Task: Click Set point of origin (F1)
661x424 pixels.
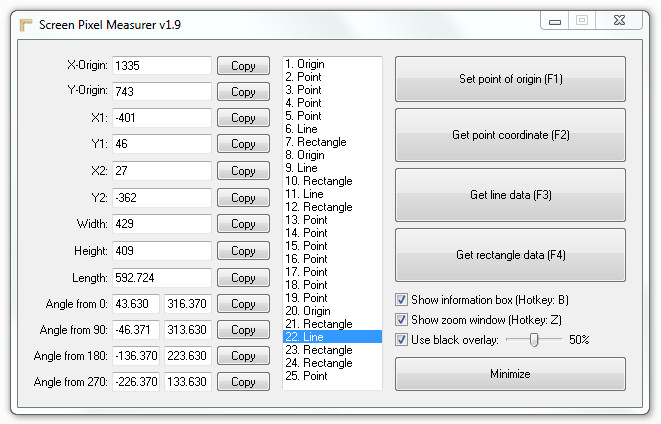Action: tap(510, 79)
